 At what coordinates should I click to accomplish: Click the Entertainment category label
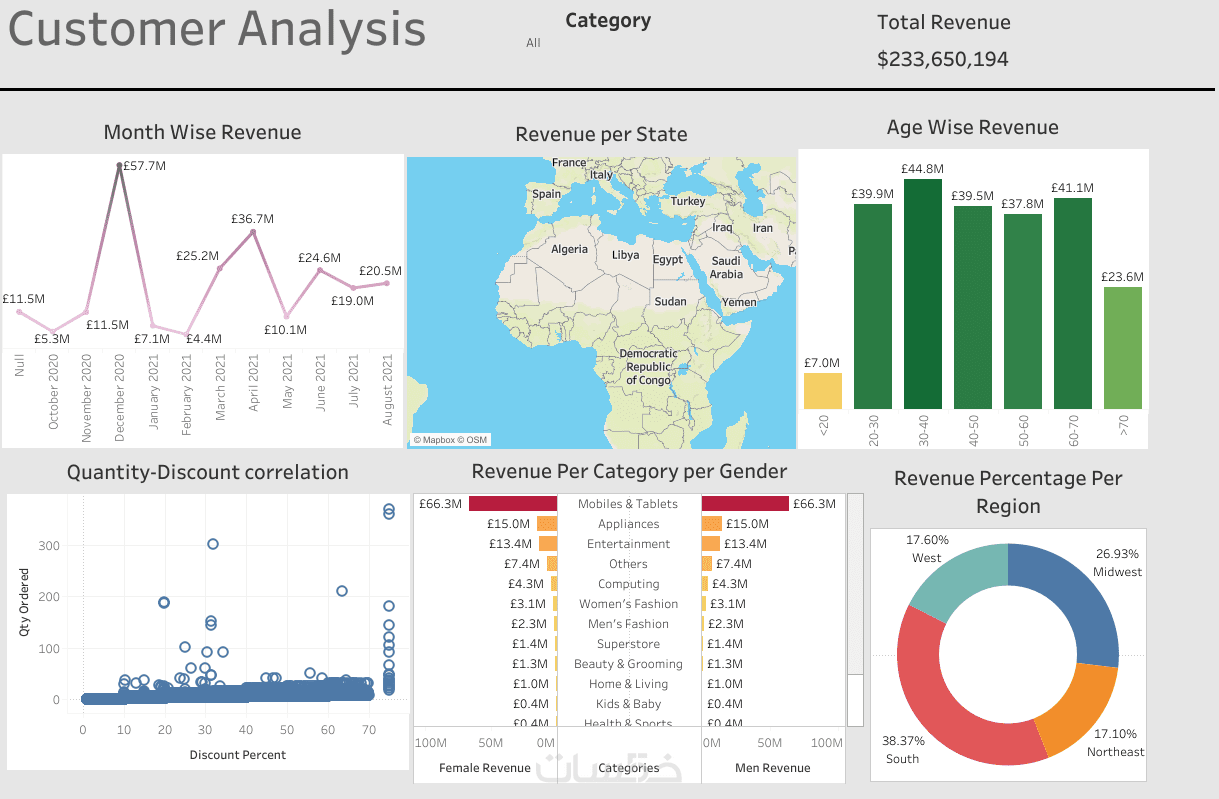pyautogui.click(x=628, y=544)
